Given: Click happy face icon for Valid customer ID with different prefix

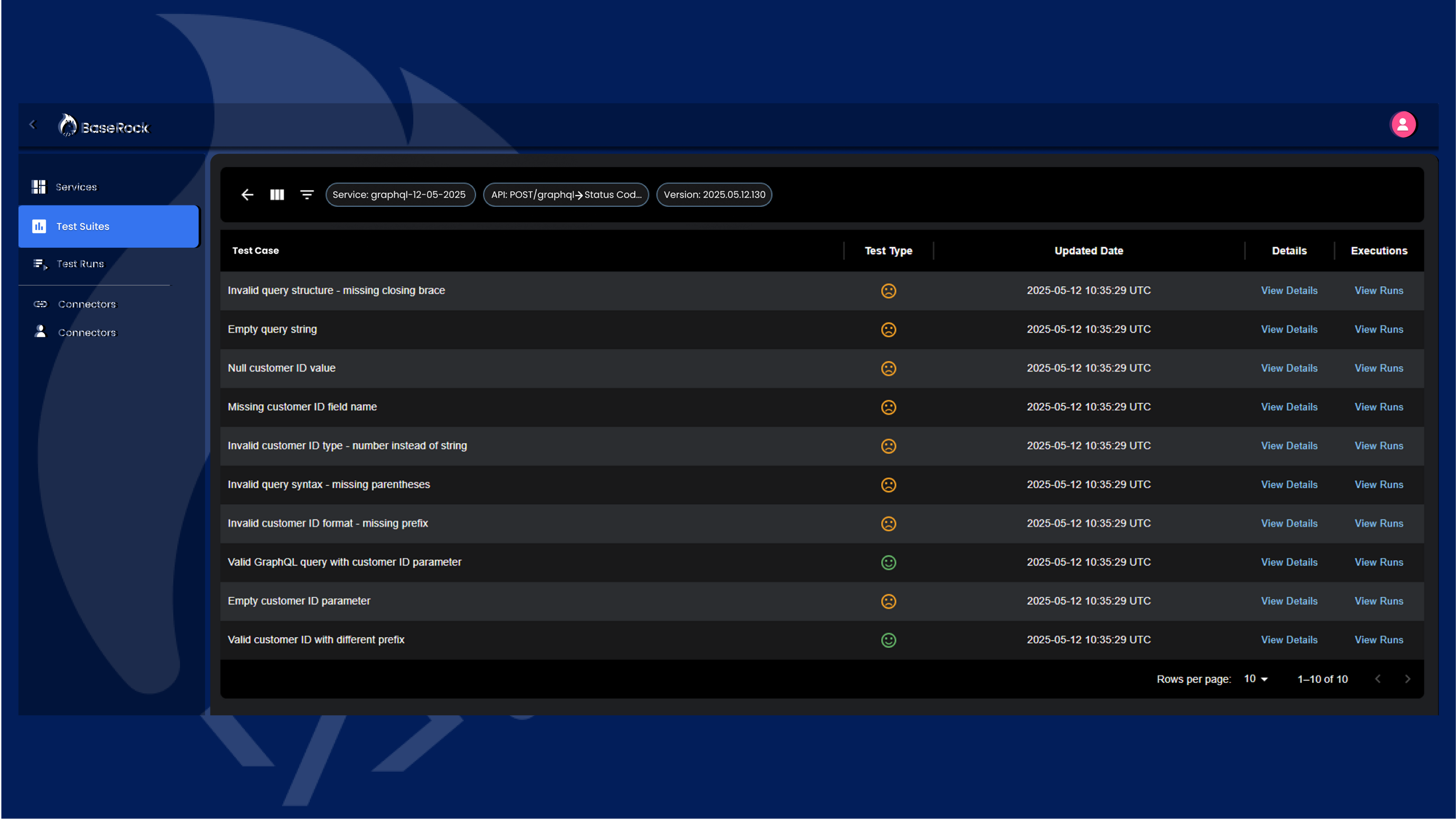Looking at the screenshot, I should 889,640.
